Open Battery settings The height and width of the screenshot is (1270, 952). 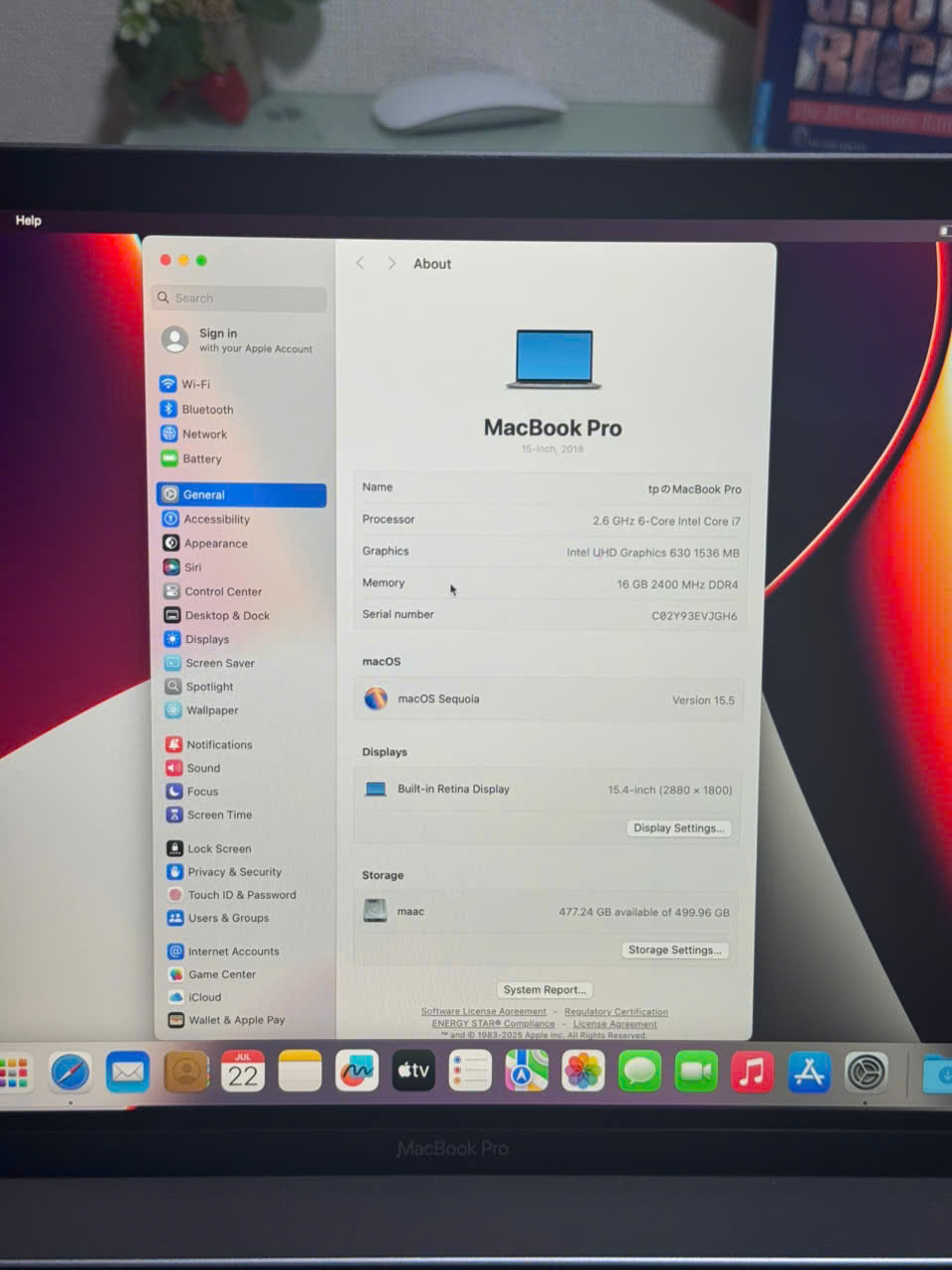coord(191,458)
